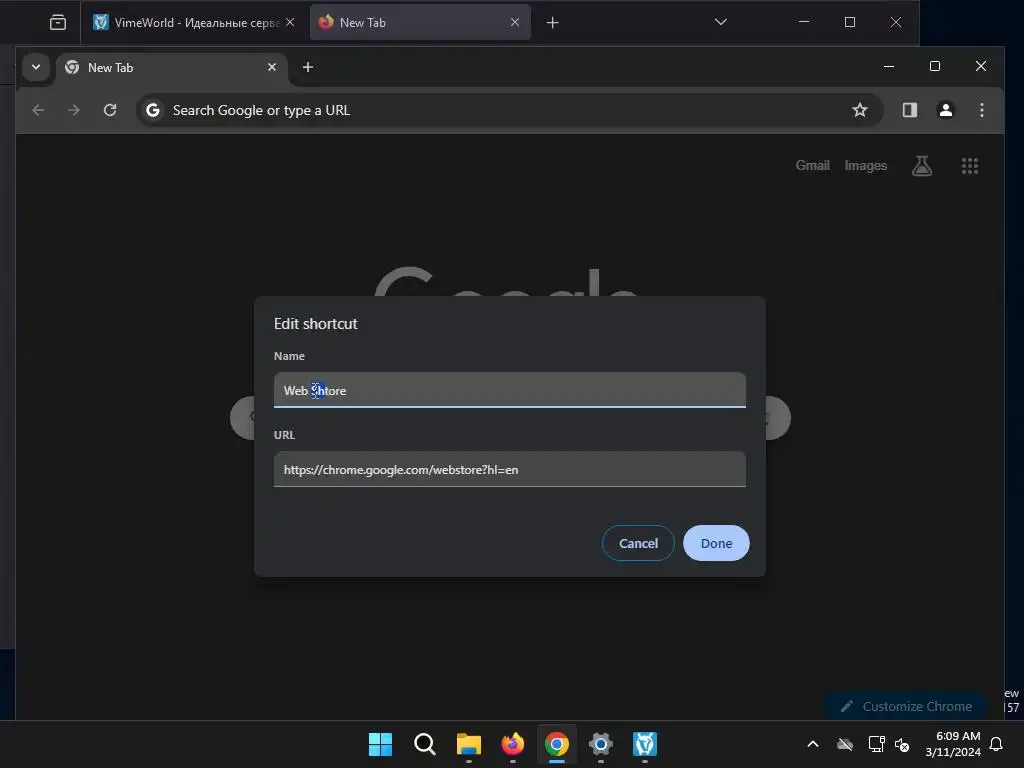Show hidden tray icons

813,744
